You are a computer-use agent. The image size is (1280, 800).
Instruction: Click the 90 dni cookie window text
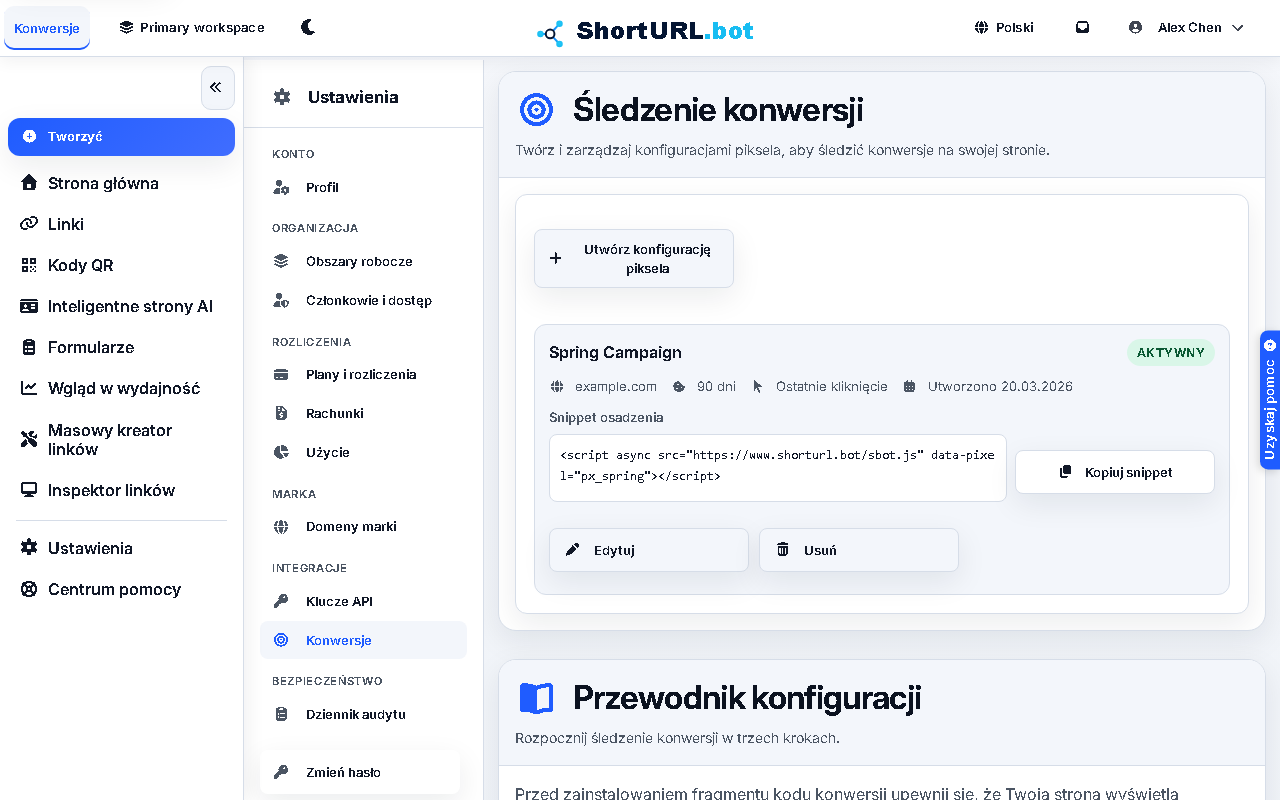click(x=716, y=386)
